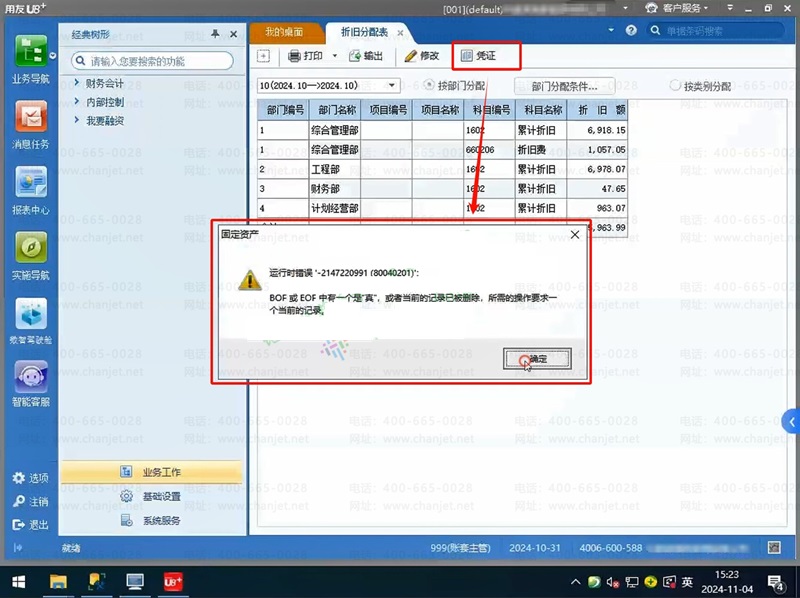
Task: Open dropdown arrow left of help icon
Action: tap(611, 30)
